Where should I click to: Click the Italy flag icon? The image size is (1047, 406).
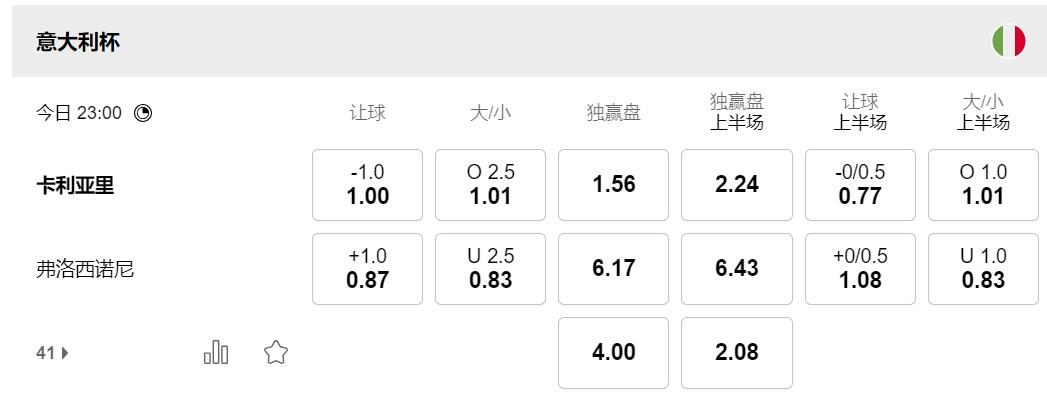pos(1008,41)
